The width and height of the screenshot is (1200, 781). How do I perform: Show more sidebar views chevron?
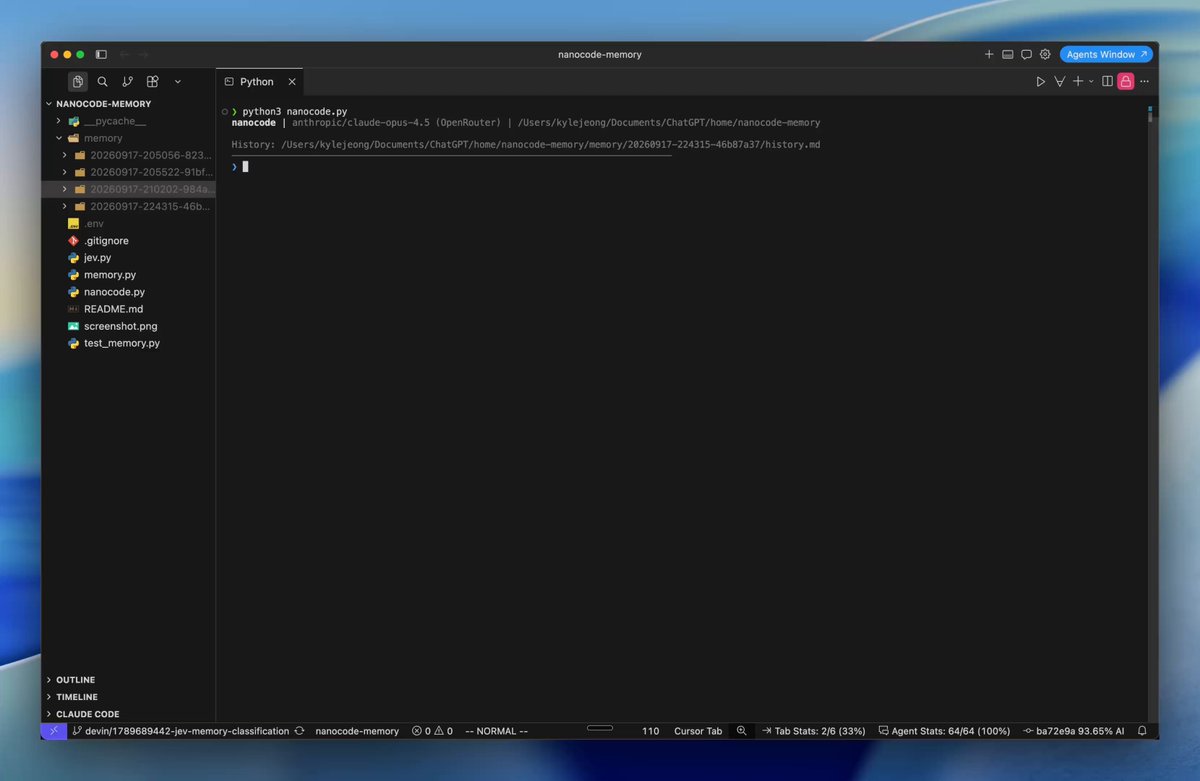[x=178, y=82]
